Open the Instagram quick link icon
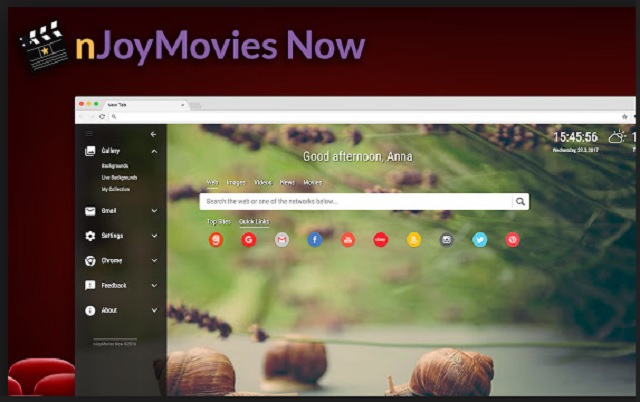The height and width of the screenshot is (402, 640). click(447, 240)
